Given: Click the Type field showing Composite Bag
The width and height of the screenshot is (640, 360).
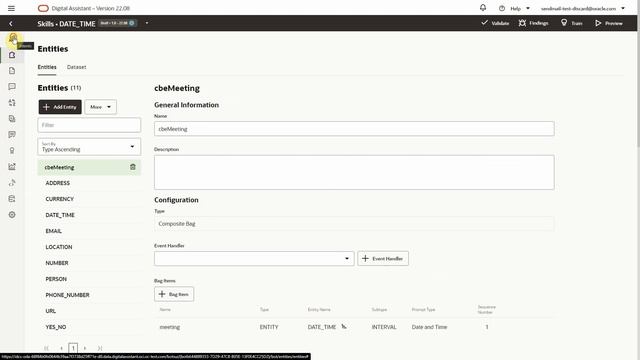Looking at the screenshot, I should coord(354,224).
